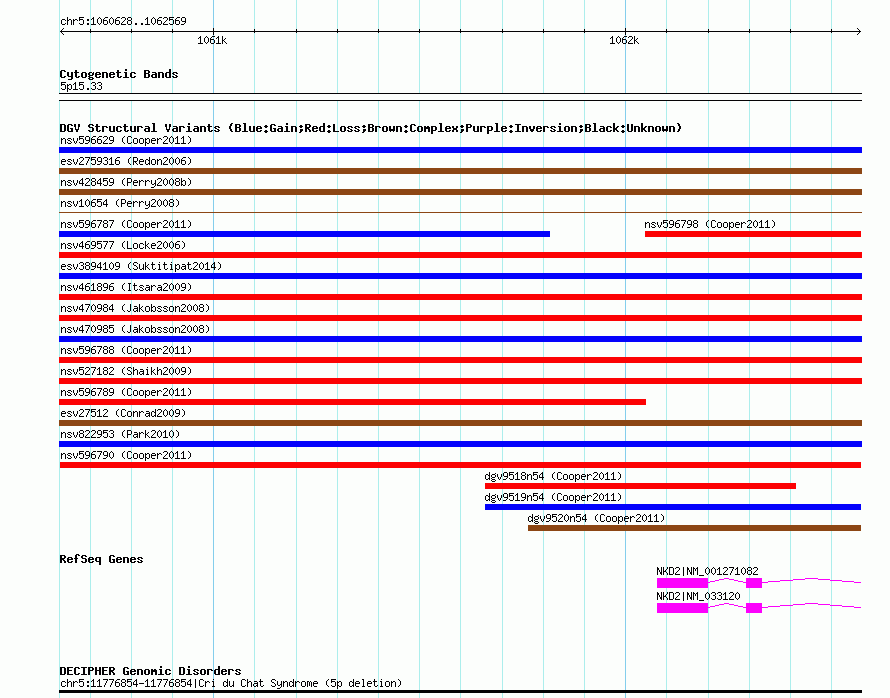Click the nsv596629 (Cooper2011) variant label
890x698 pixels.
point(126,140)
